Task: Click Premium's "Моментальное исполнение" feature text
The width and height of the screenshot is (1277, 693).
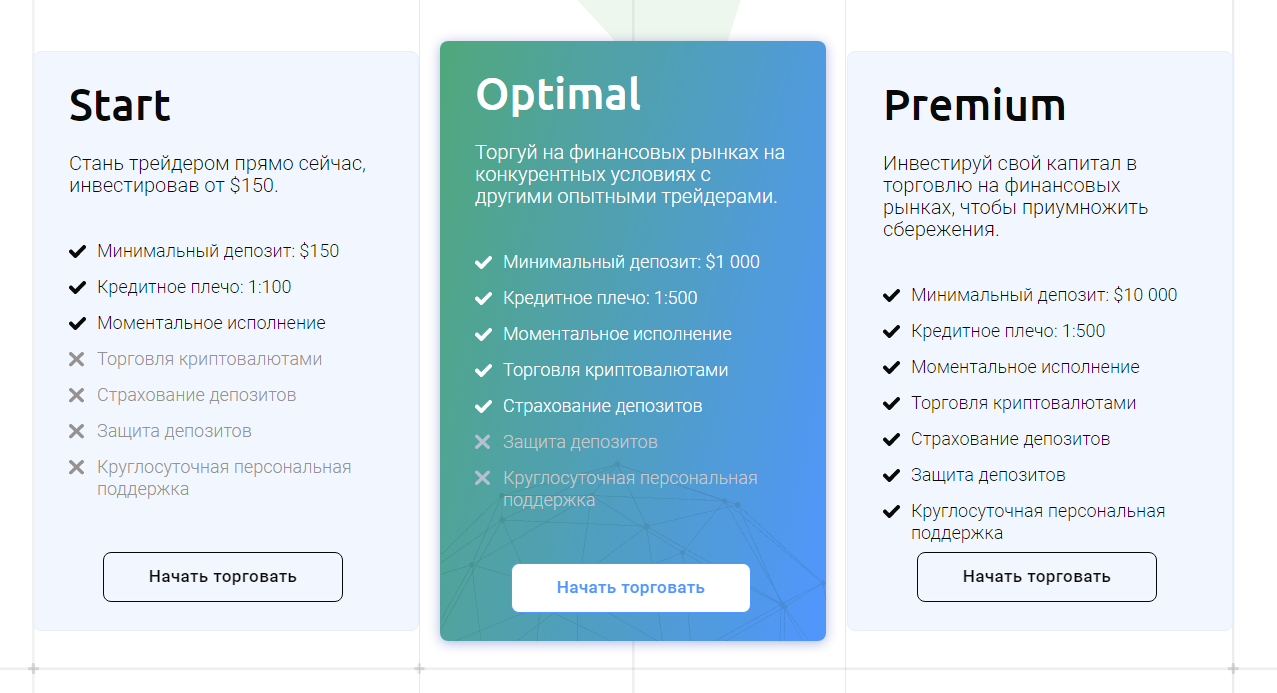Action: pyautogui.click(x=1025, y=367)
